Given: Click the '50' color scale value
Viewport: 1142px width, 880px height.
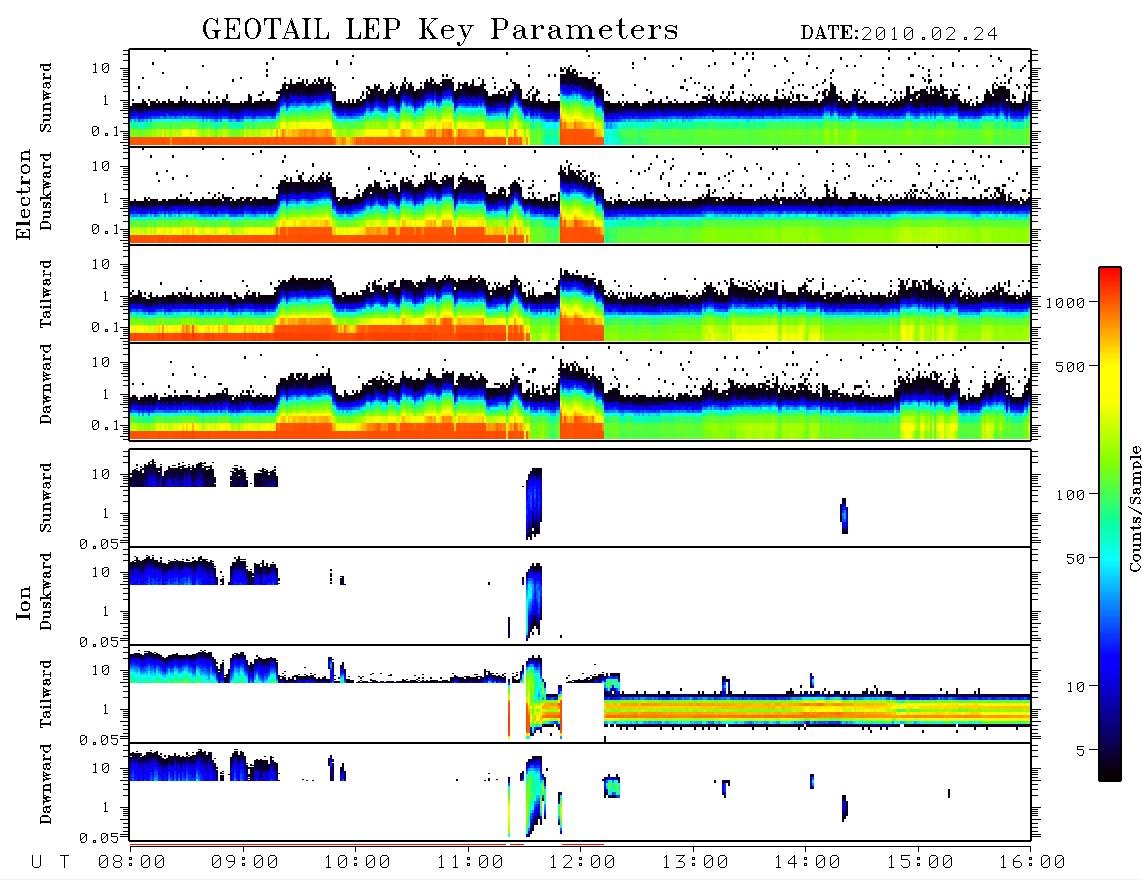Looking at the screenshot, I should [1075, 559].
